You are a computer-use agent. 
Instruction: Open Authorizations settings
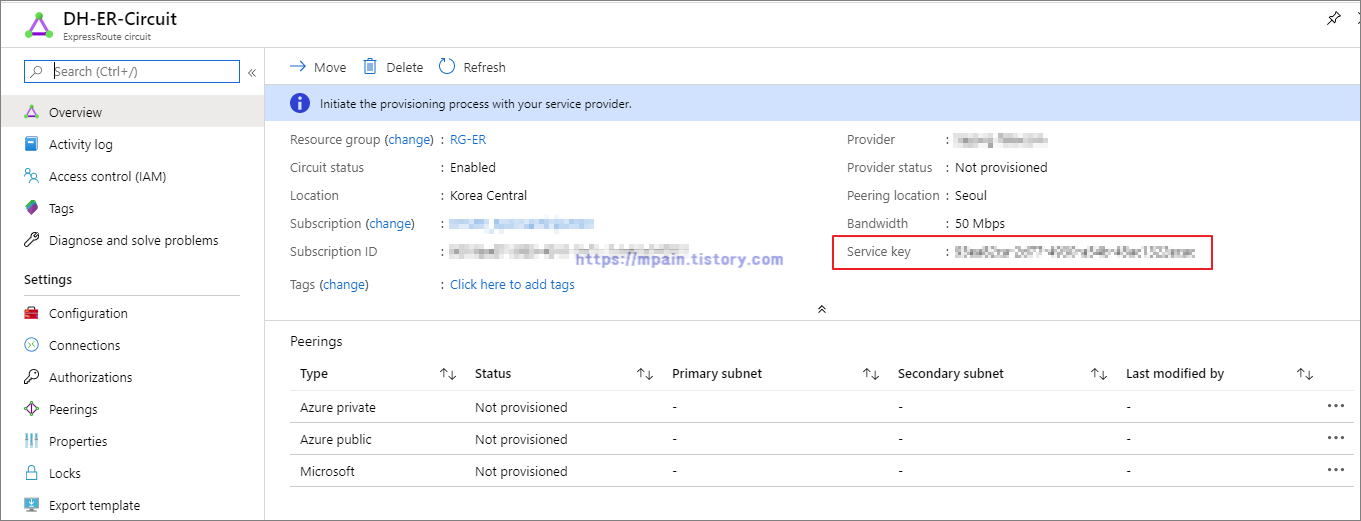[x=91, y=377]
